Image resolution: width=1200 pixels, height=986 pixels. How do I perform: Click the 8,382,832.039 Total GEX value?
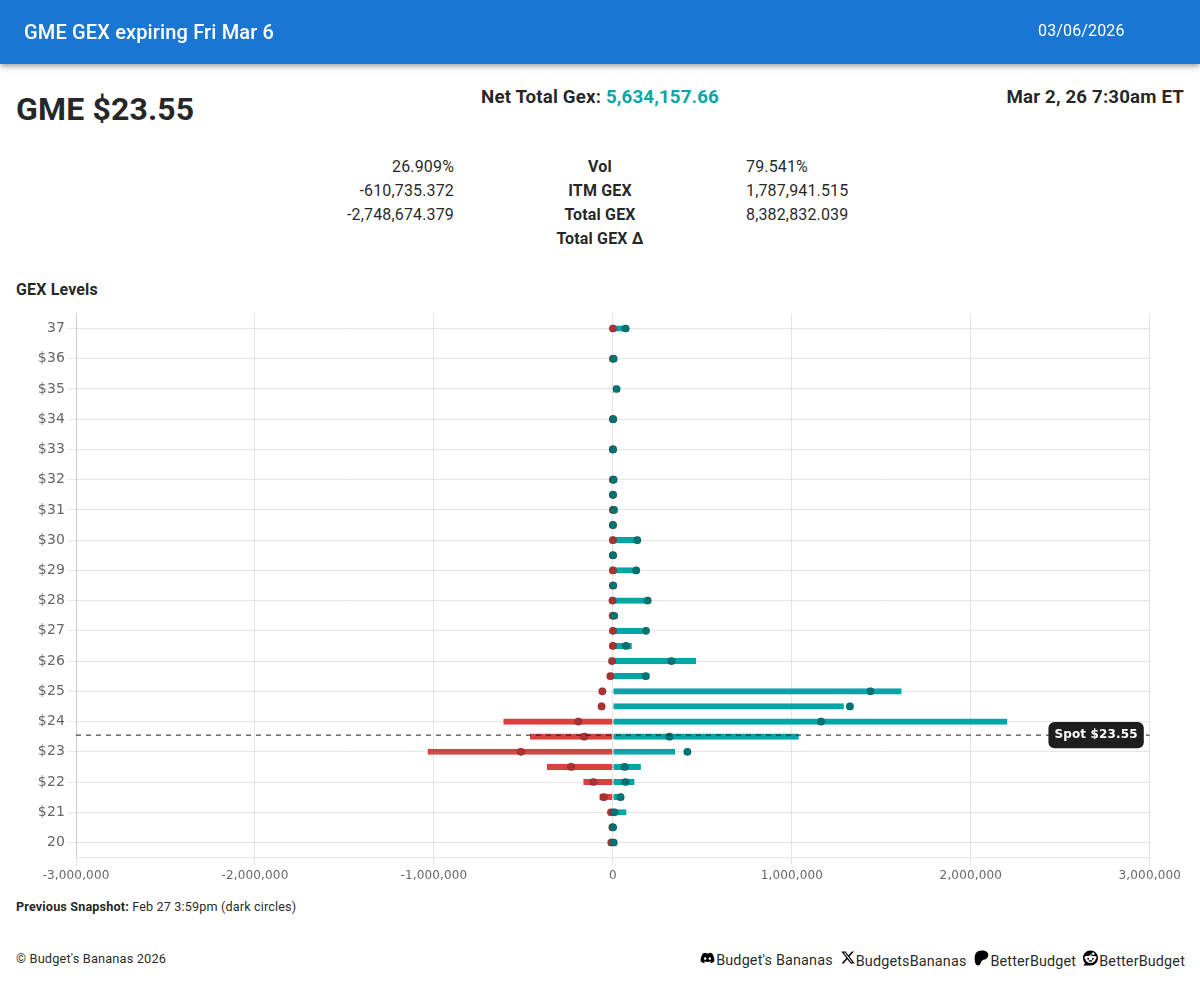coord(797,214)
